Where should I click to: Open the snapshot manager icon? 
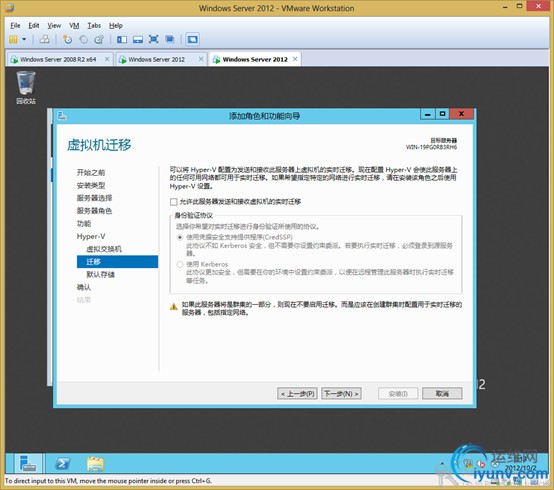pos(99,39)
